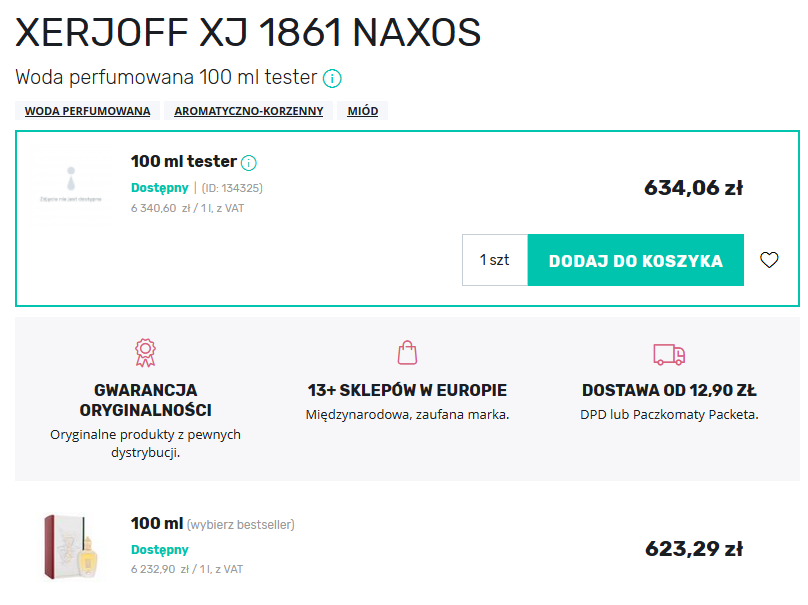The image size is (808, 605).
Task: Open the WODA PERFUMOWANA category tag
Action: tap(87, 111)
